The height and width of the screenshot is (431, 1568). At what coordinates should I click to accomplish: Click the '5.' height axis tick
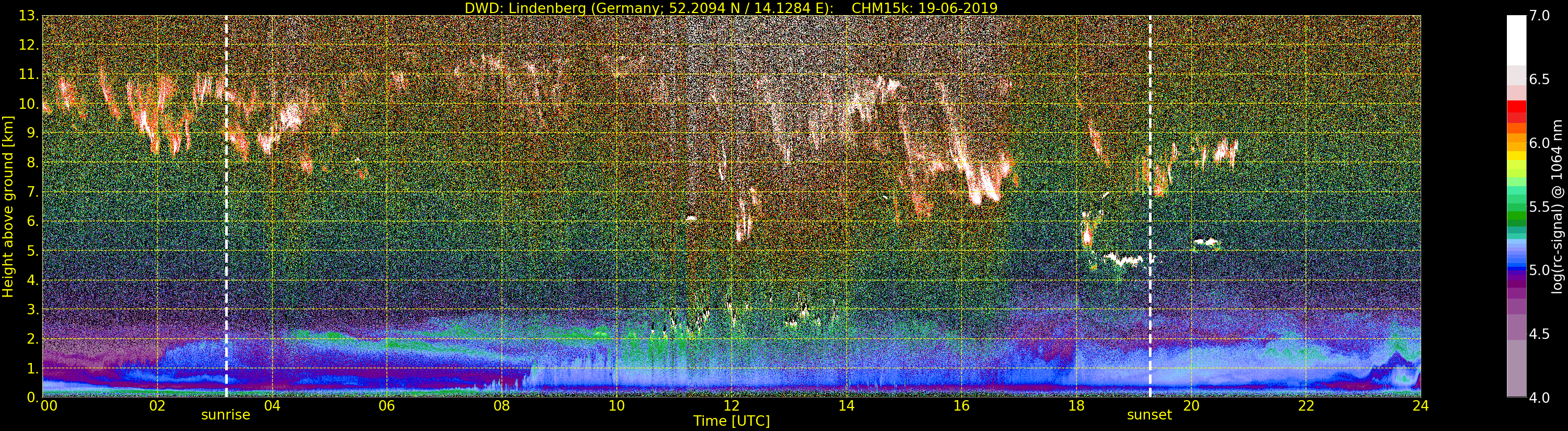point(32,251)
